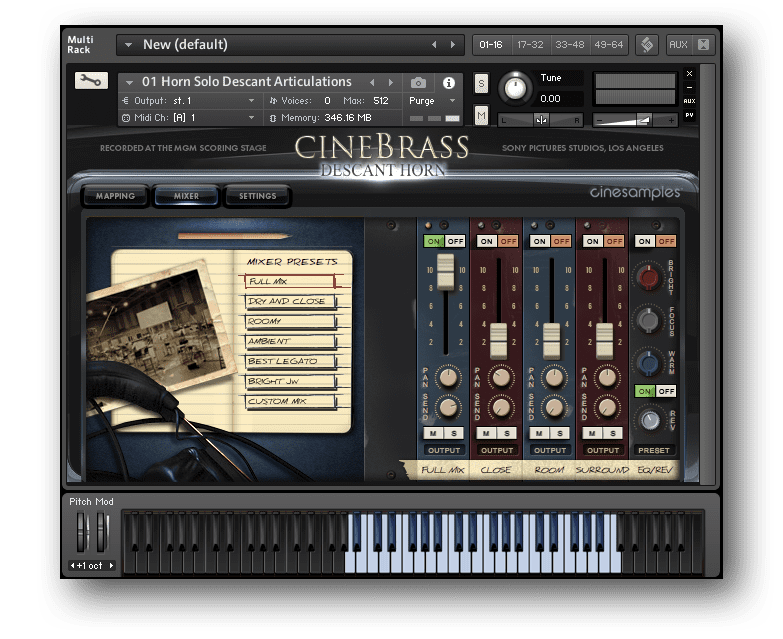Image resolution: width=783 pixels, height=639 pixels.
Task: Click the Kontakt logo button in the rack header
Action: (x=647, y=44)
